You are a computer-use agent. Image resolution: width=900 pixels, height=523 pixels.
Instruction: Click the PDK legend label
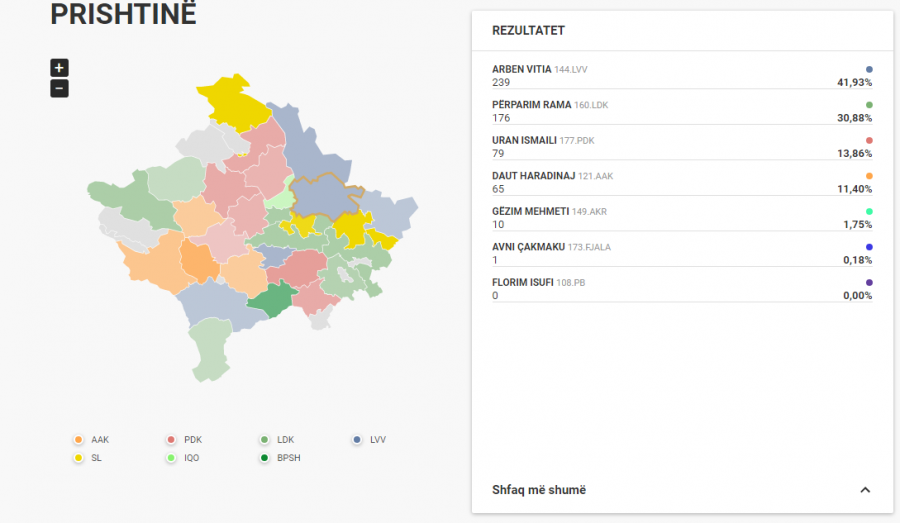coord(193,440)
